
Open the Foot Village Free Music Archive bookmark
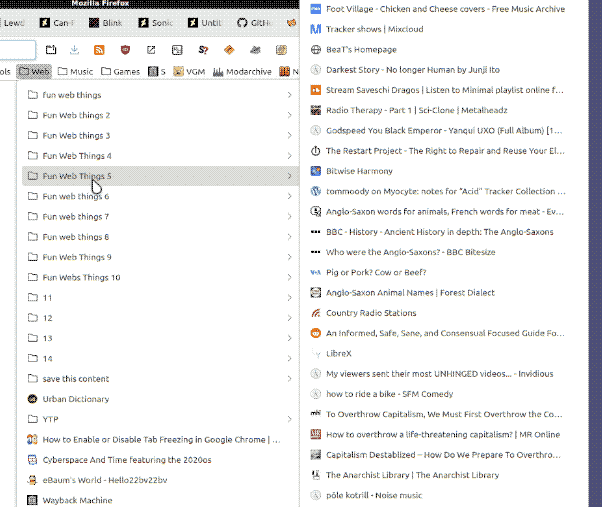[x=444, y=9]
